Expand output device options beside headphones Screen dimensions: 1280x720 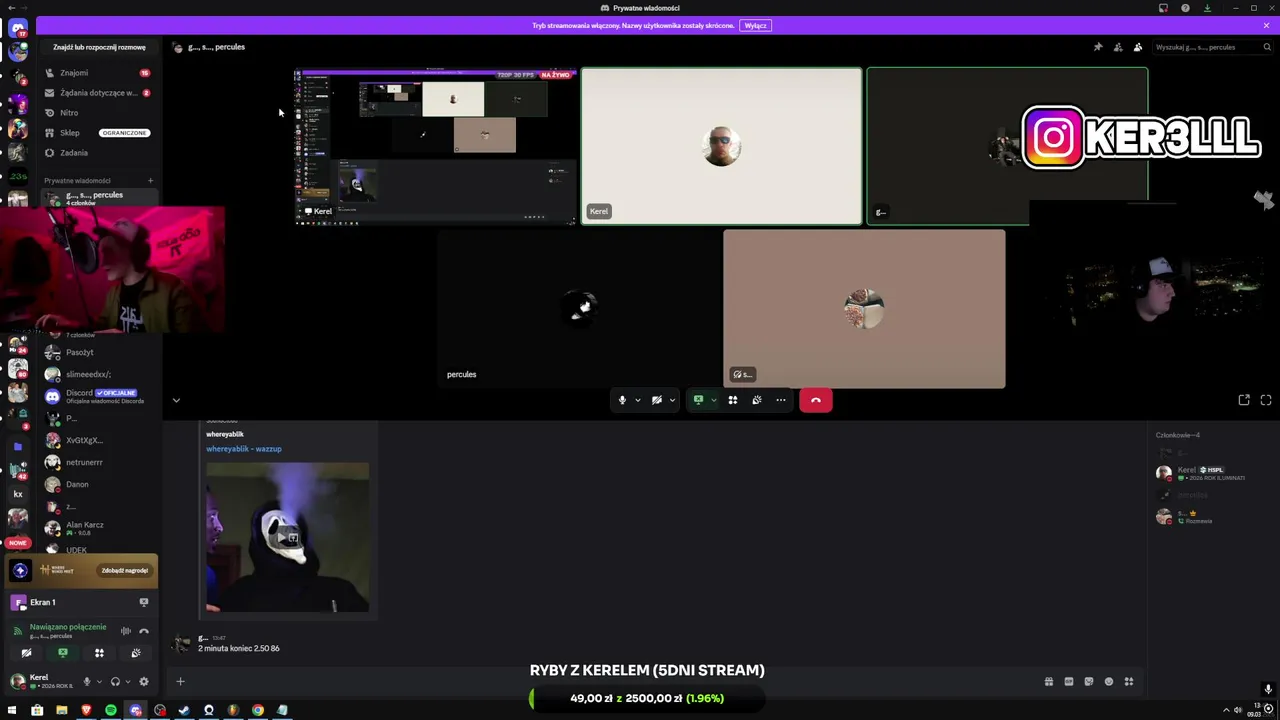pyautogui.click(x=126, y=682)
